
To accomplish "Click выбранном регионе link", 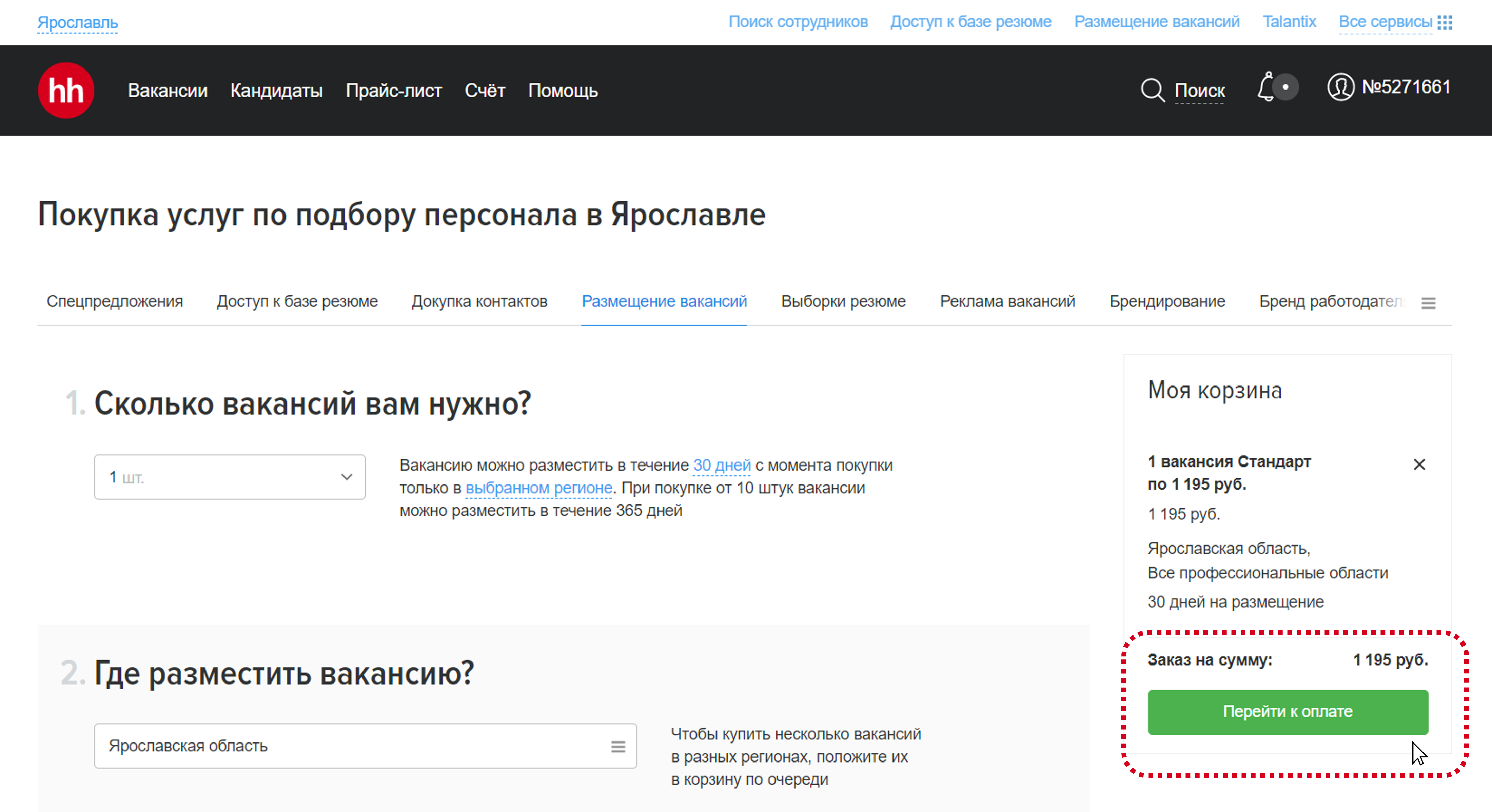I will 539,488.
